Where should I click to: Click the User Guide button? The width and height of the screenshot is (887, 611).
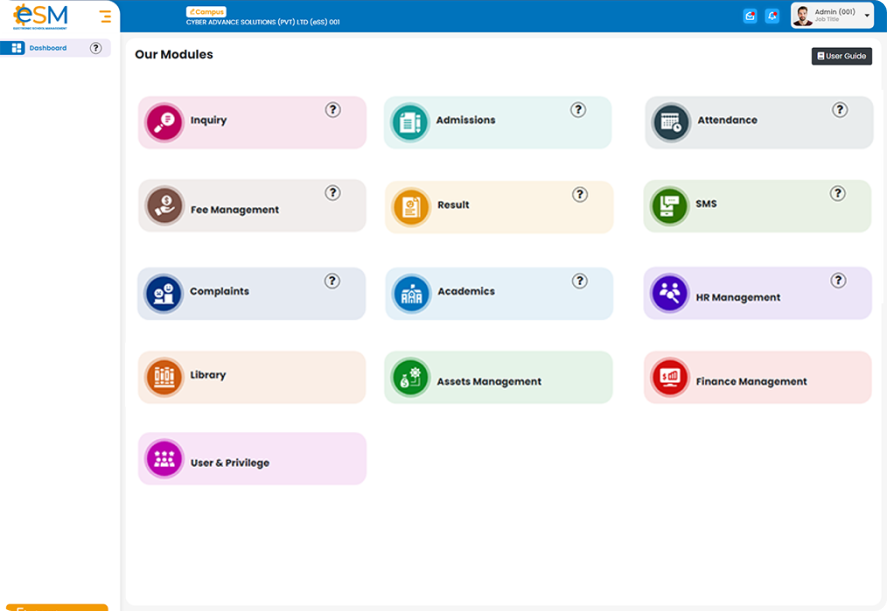pos(841,56)
